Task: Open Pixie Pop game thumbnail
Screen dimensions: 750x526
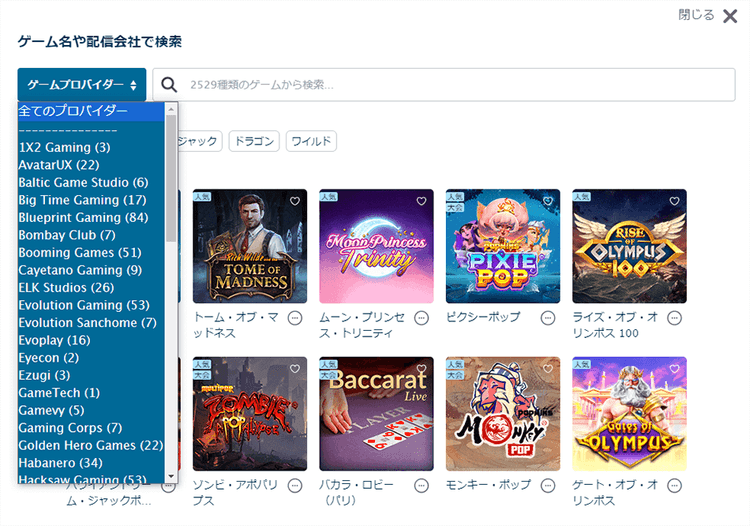Action: [503, 246]
